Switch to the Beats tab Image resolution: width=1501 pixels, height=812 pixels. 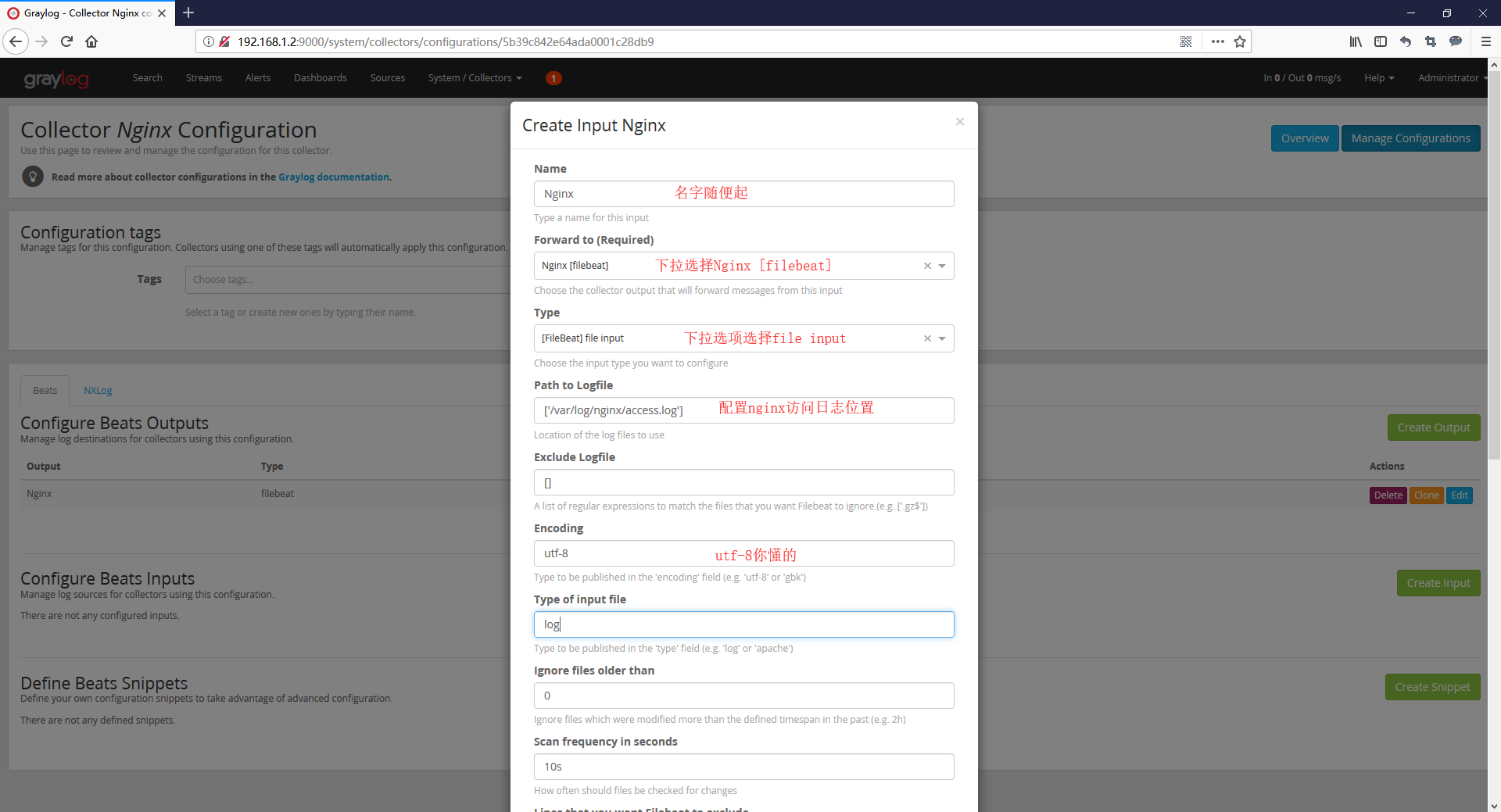[x=45, y=391]
